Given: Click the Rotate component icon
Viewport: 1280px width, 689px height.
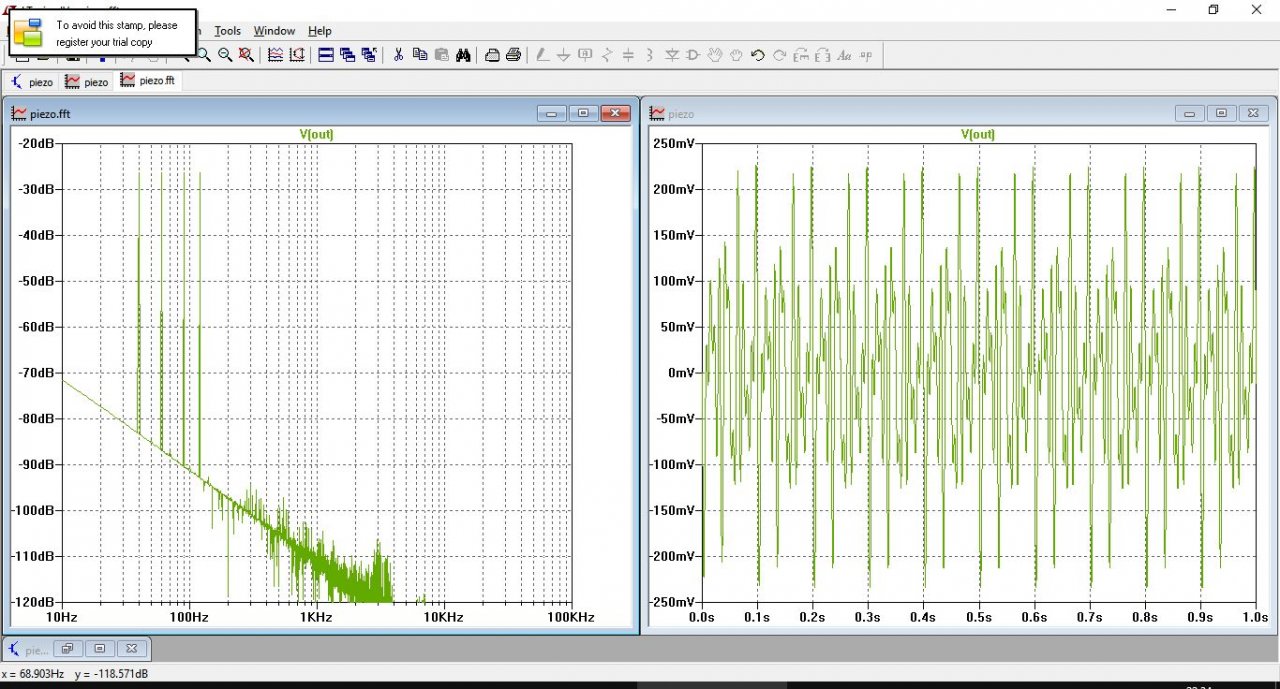Looking at the screenshot, I should tap(800, 55).
